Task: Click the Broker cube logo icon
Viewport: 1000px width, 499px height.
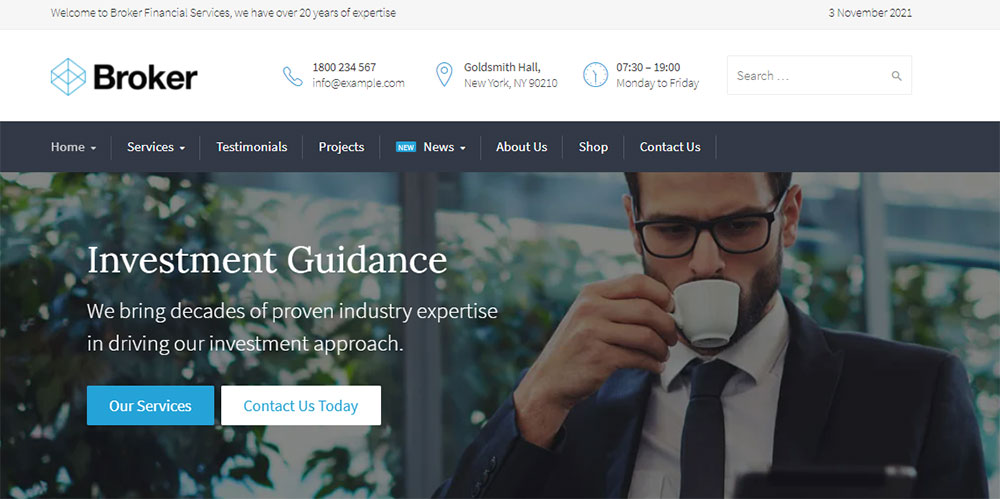Action: pos(68,77)
